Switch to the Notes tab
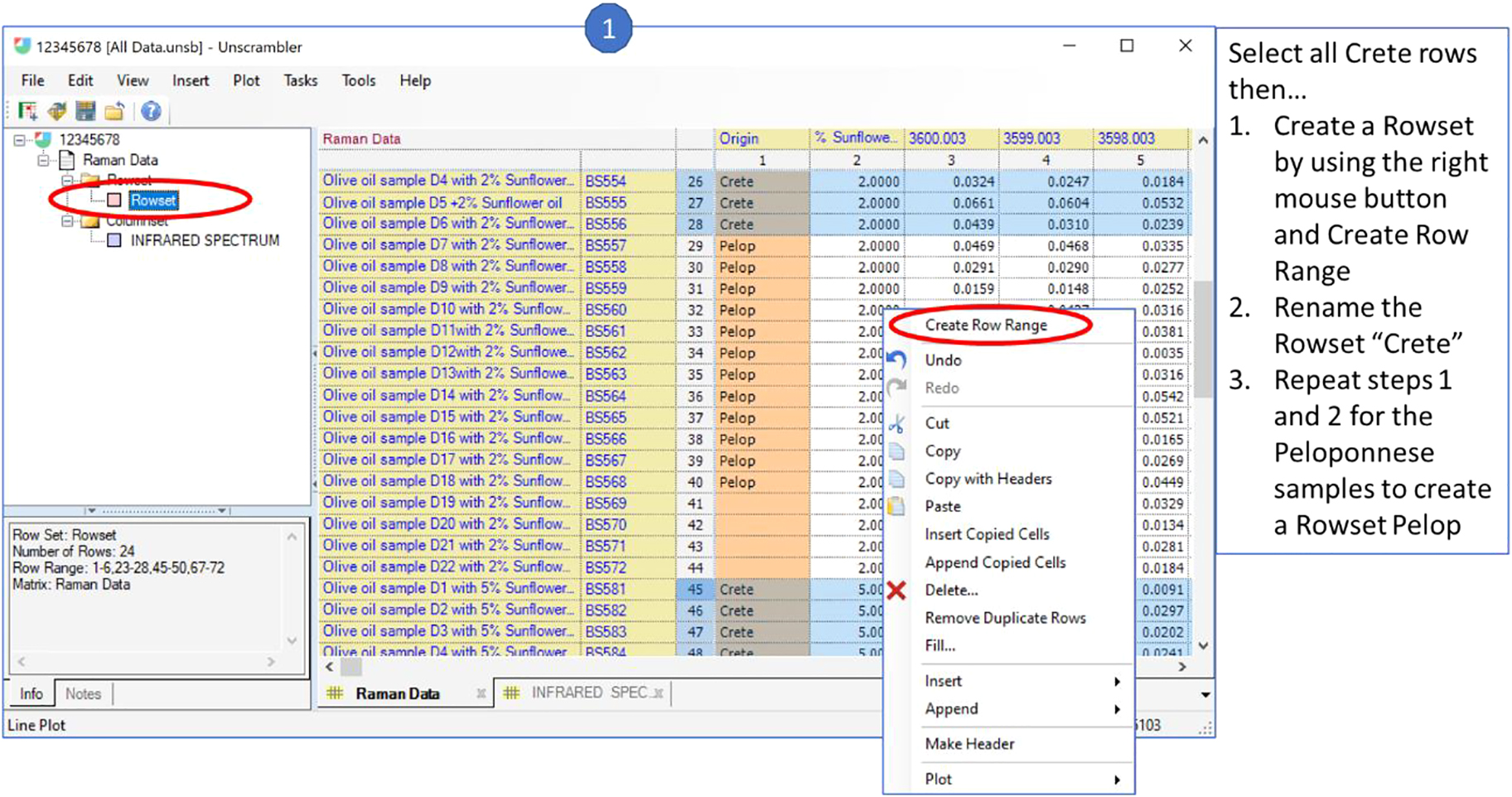The width and height of the screenshot is (1512, 797). pos(83,693)
